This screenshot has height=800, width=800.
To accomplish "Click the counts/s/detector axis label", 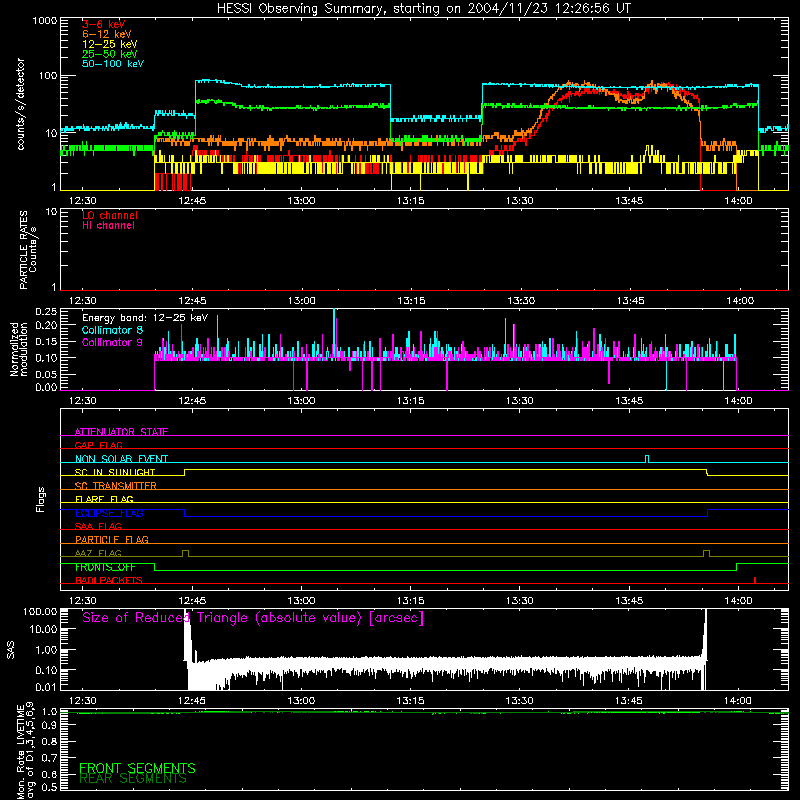I will [x=20, y=104].
